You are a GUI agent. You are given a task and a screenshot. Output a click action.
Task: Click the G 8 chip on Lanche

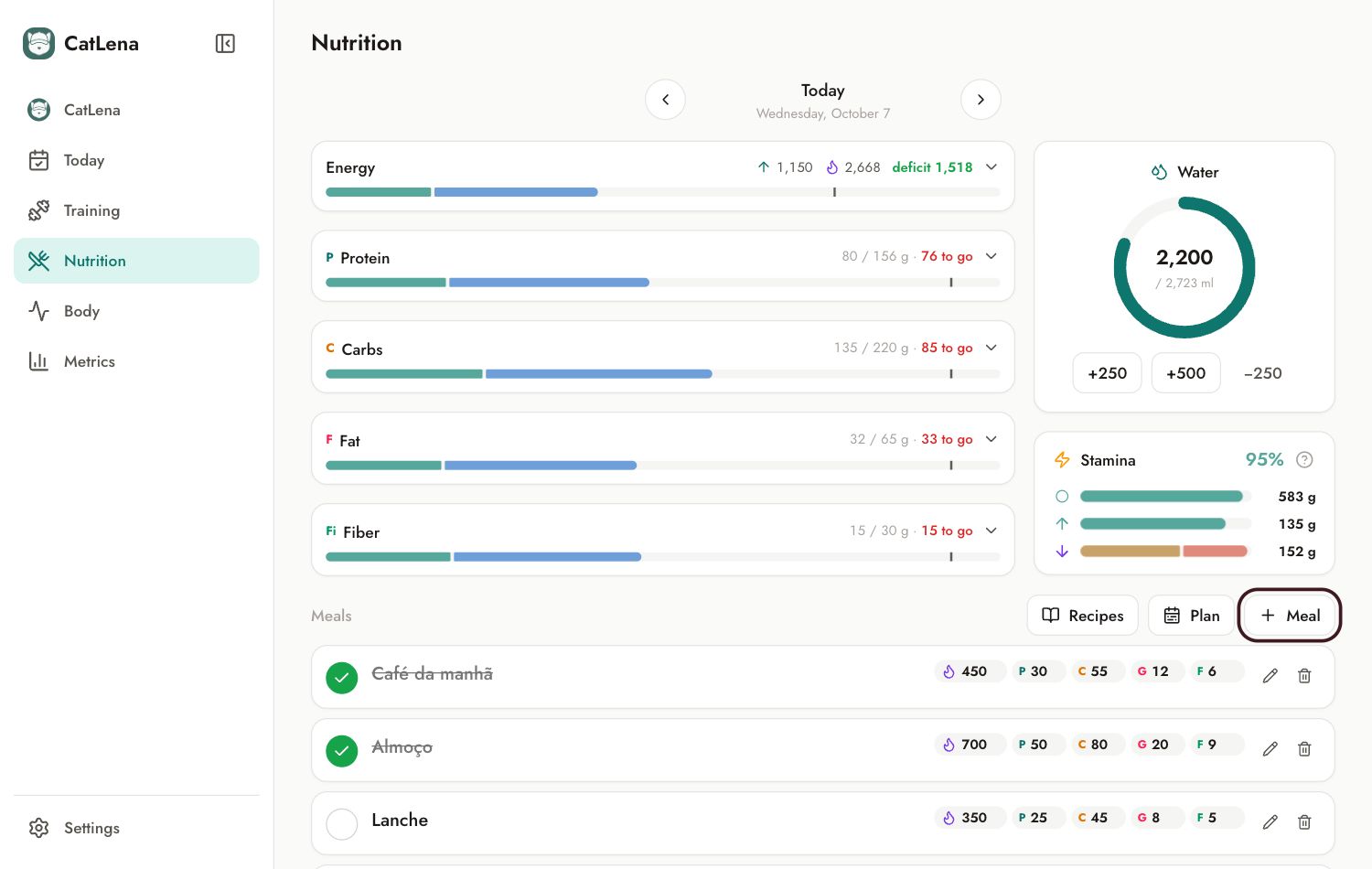(1156, 818)
